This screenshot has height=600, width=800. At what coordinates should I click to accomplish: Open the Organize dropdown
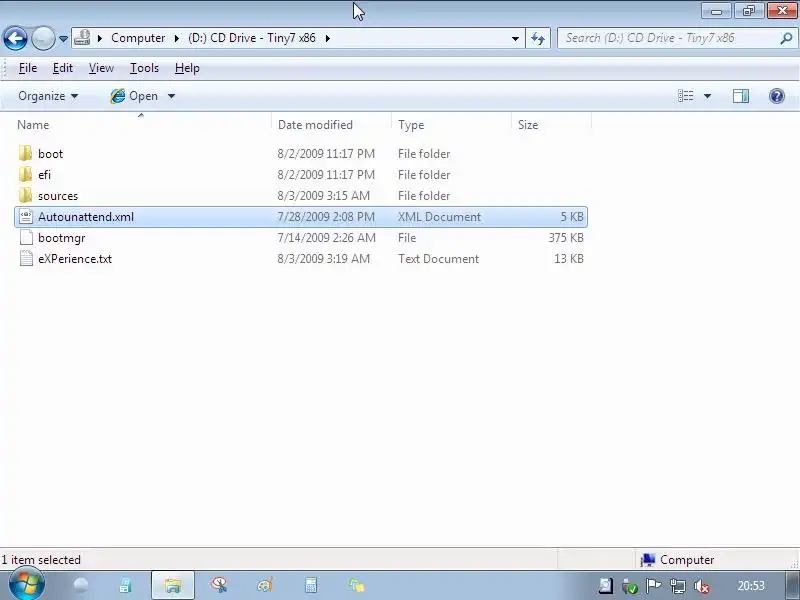pos(48,96)
